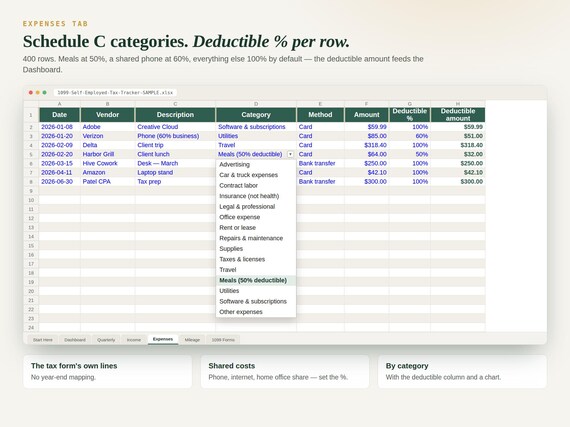Image resolution: width=570 pixels, height=427 pixels.
Task: Choose Legal & professional category
Action: (x=256, y=206)
